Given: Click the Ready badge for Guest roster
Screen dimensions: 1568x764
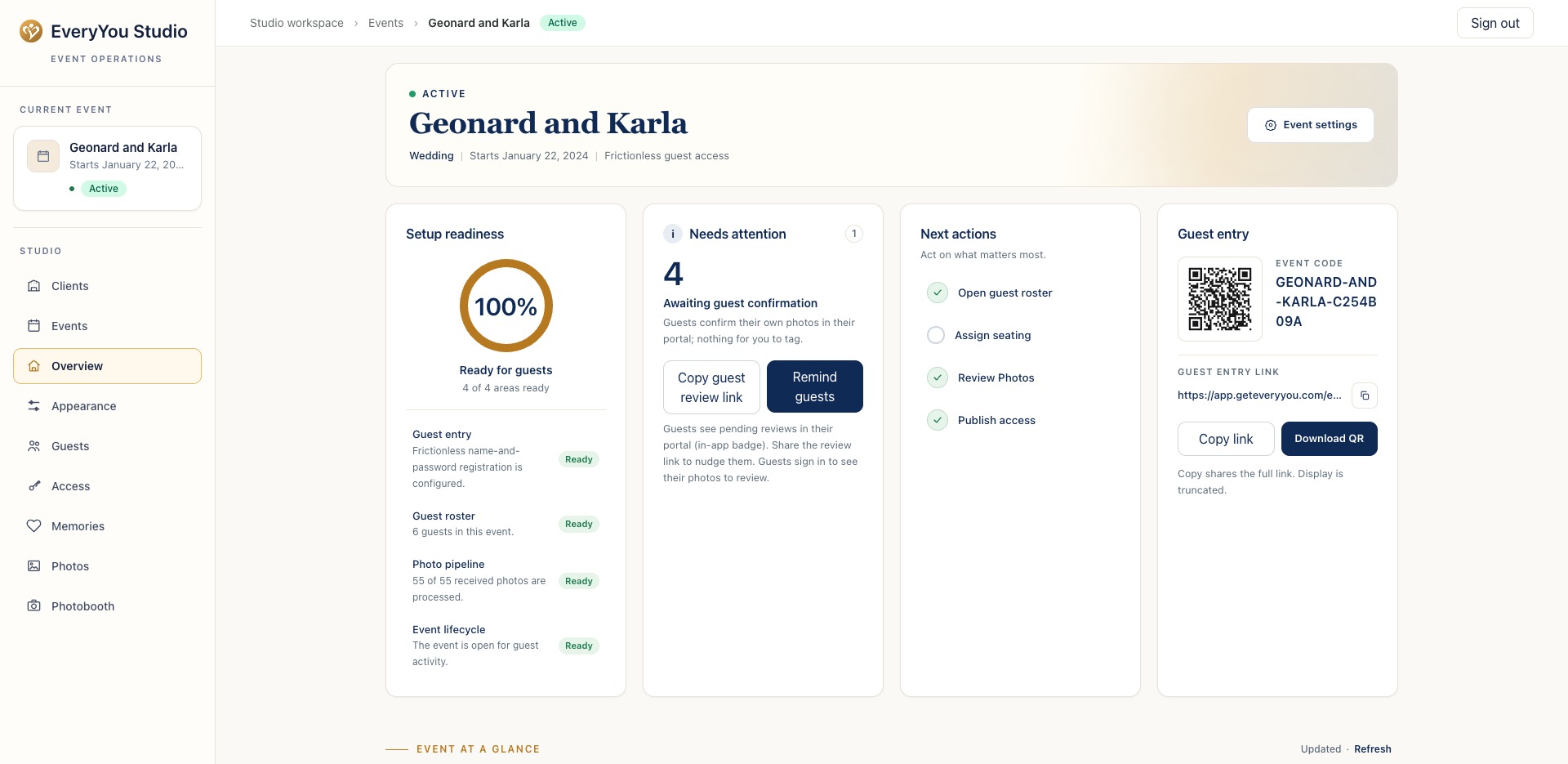Looking at the screenshot, I should 579,524.
